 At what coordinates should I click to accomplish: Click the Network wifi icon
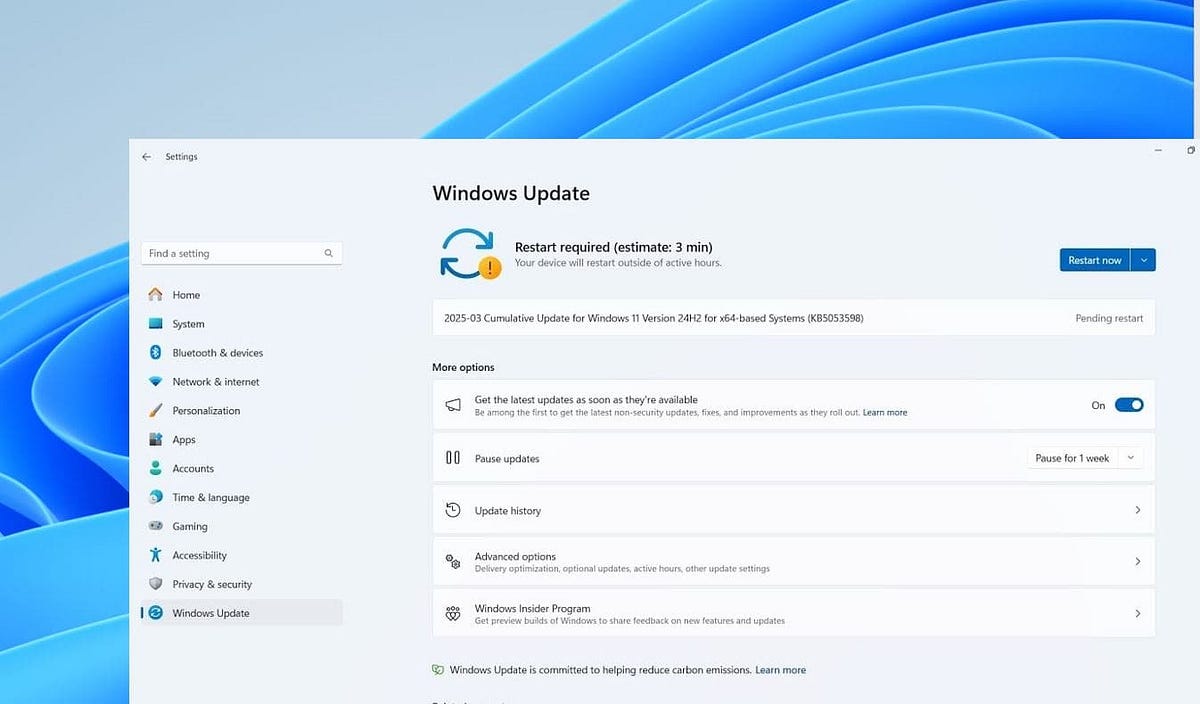(155, 382)
